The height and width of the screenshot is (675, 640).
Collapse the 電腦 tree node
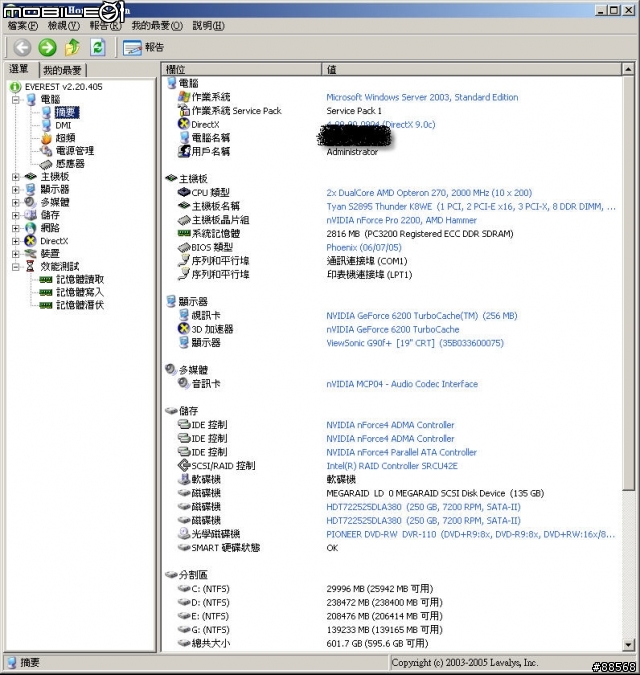click(15, 100)
